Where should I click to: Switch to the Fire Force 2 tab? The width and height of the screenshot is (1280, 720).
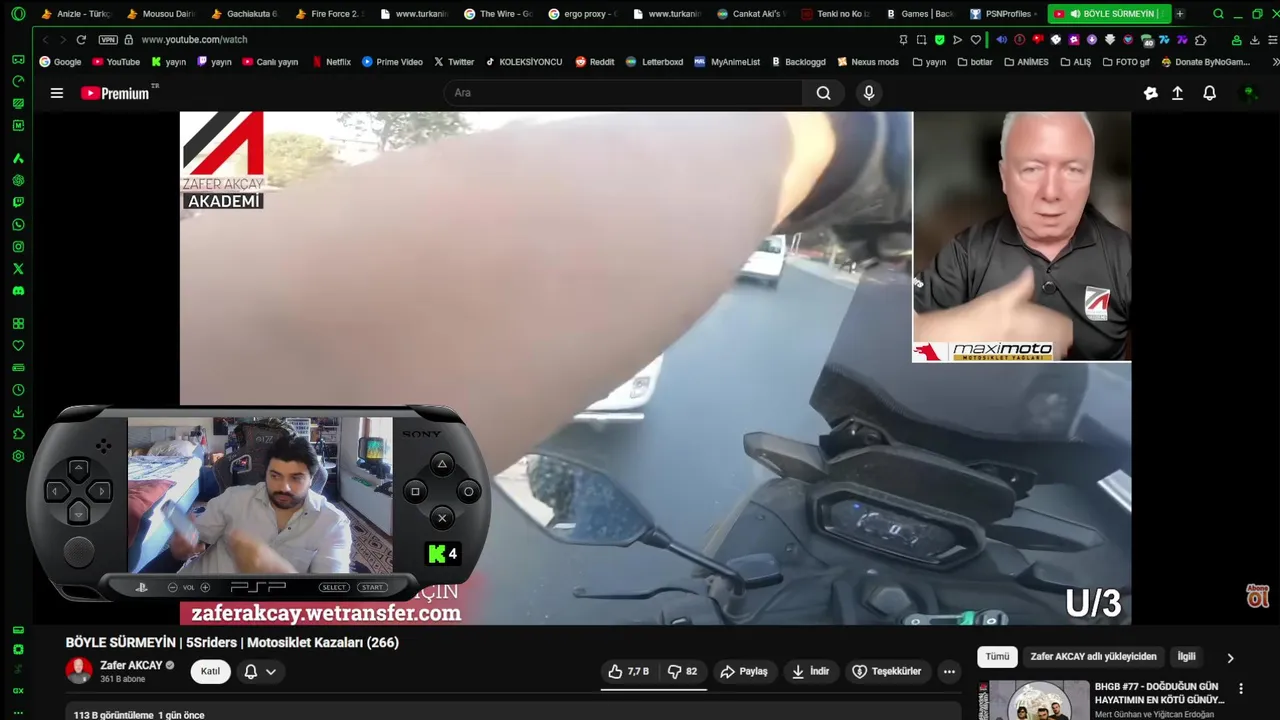[331, 14]
